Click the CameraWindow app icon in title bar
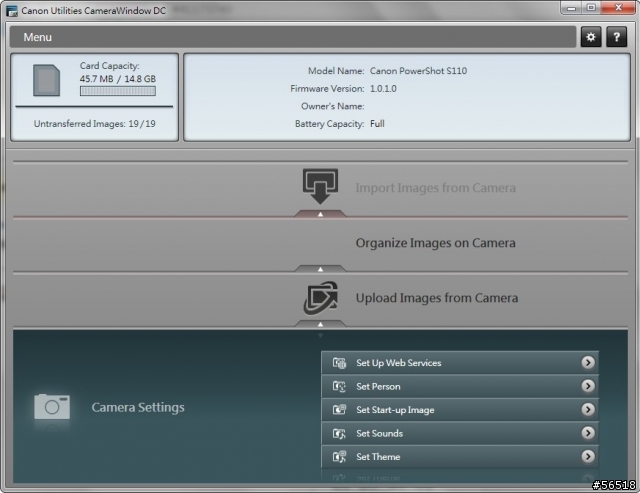Image resolution: width=640 pixels, height=493 pixels. click(x=12, y=11)
